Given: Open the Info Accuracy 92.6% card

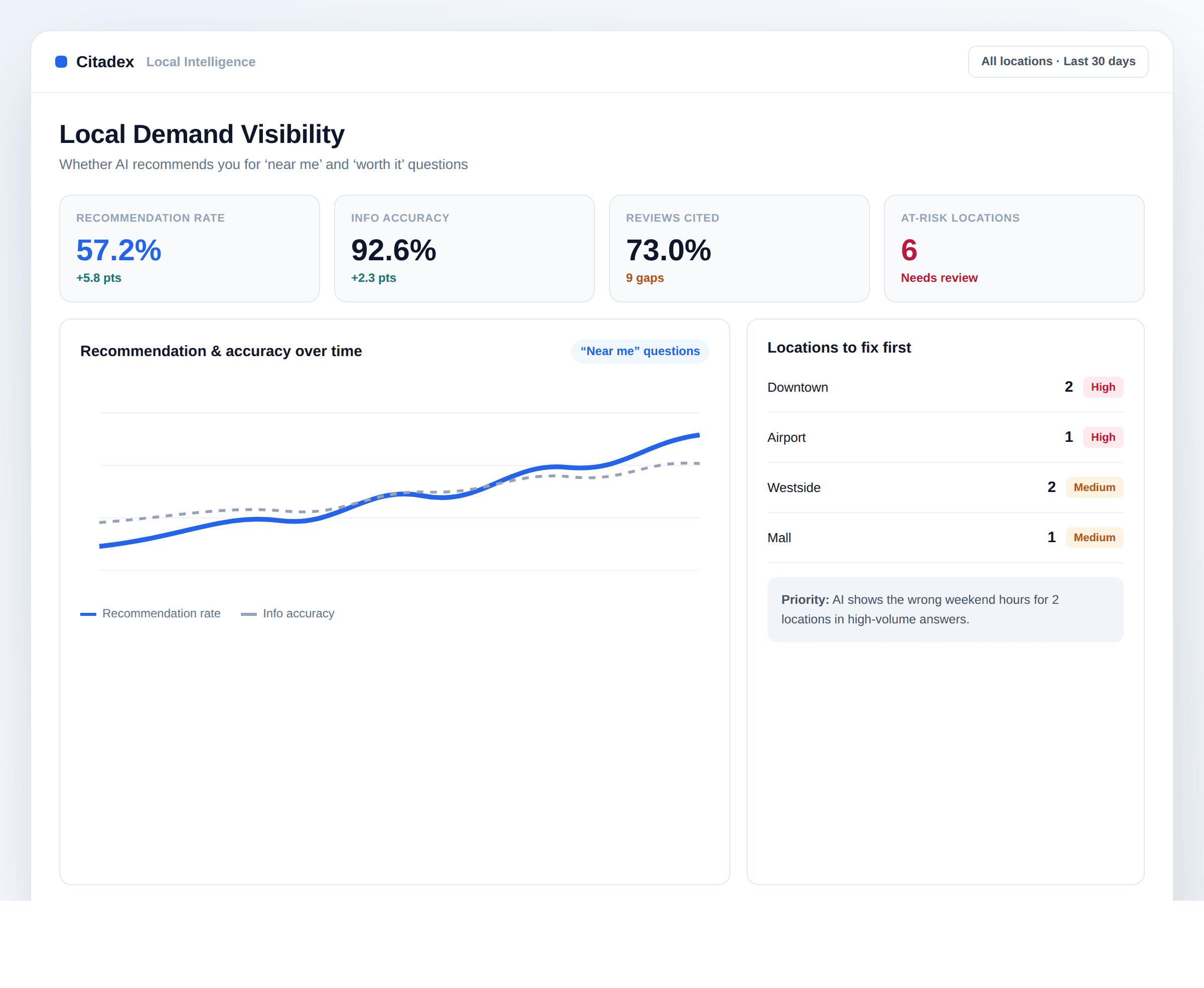Looking at the screenshot, I should (464, 248).
